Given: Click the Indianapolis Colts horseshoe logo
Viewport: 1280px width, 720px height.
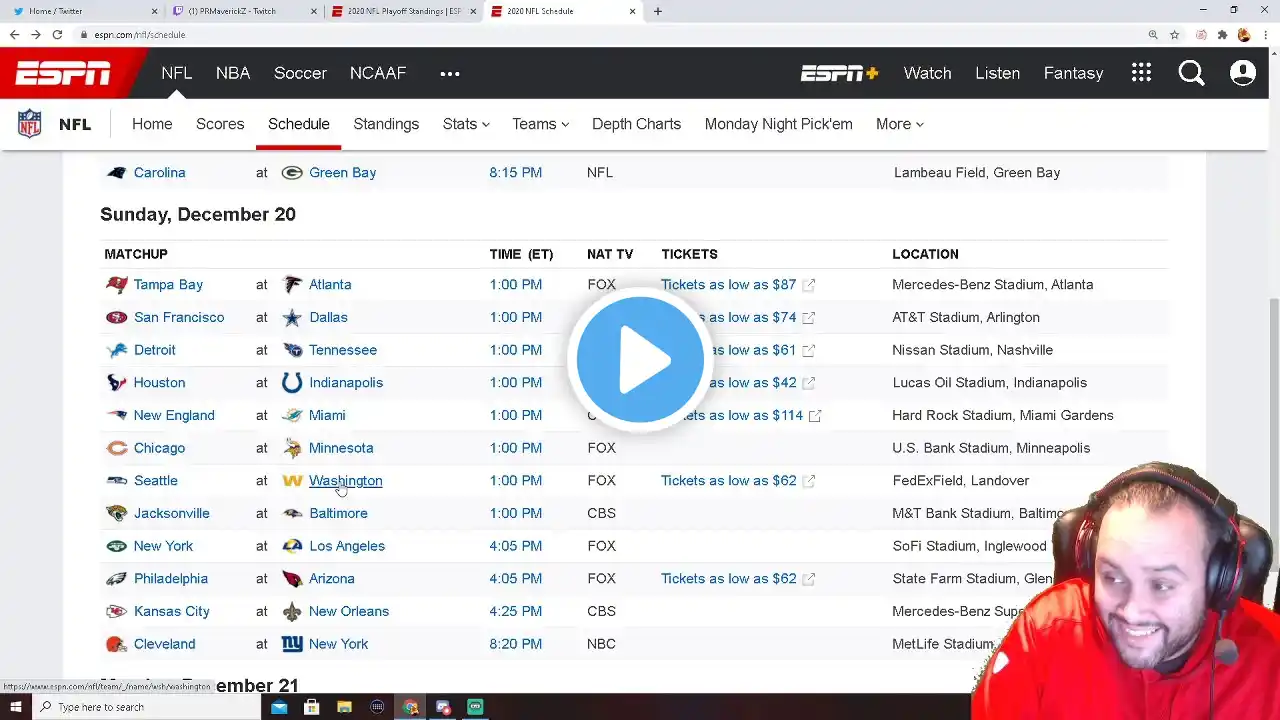Looking at the screenshot, I should pos(292,383).
